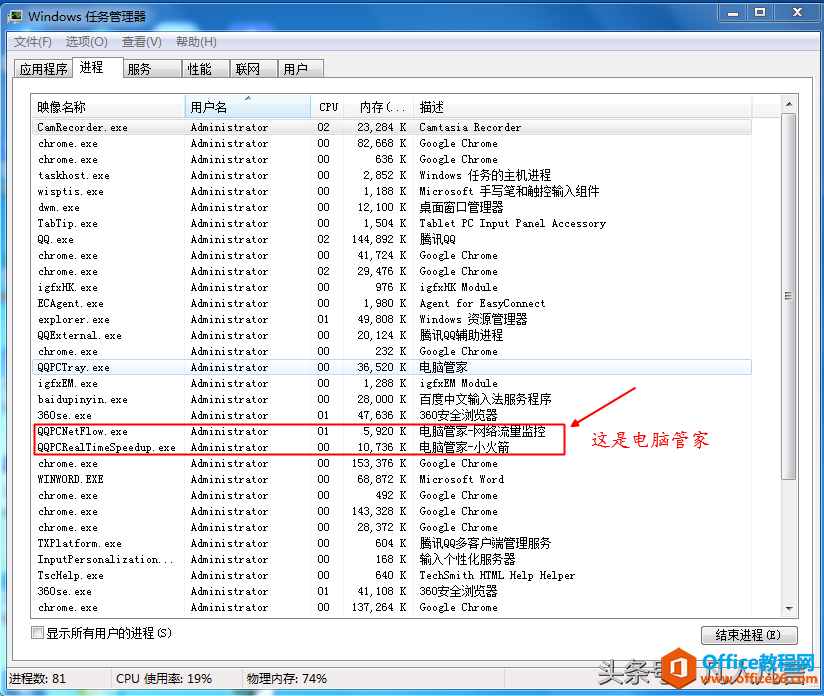Select the baidupinyin.exe process row
Image resolution: width=824 pixels, height=696 pixels.
tap(392, 399)
